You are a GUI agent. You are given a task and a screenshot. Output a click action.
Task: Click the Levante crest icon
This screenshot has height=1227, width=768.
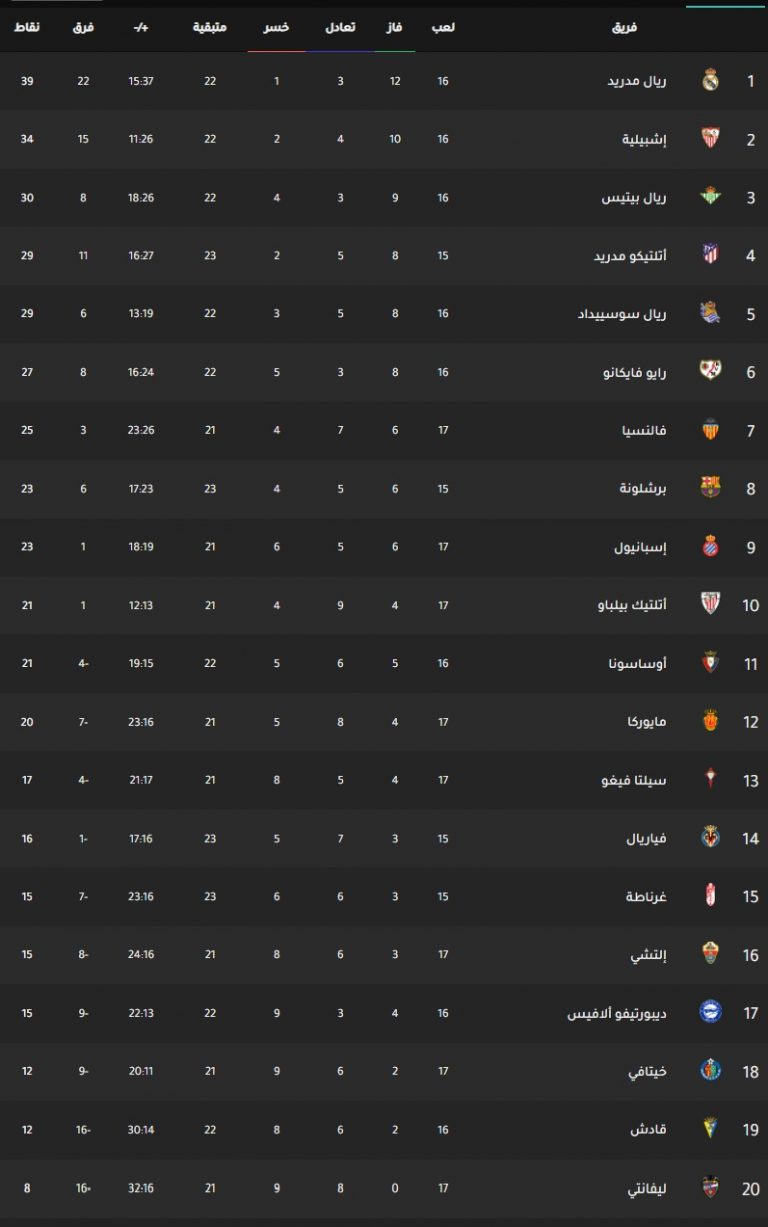(710, 1188)
